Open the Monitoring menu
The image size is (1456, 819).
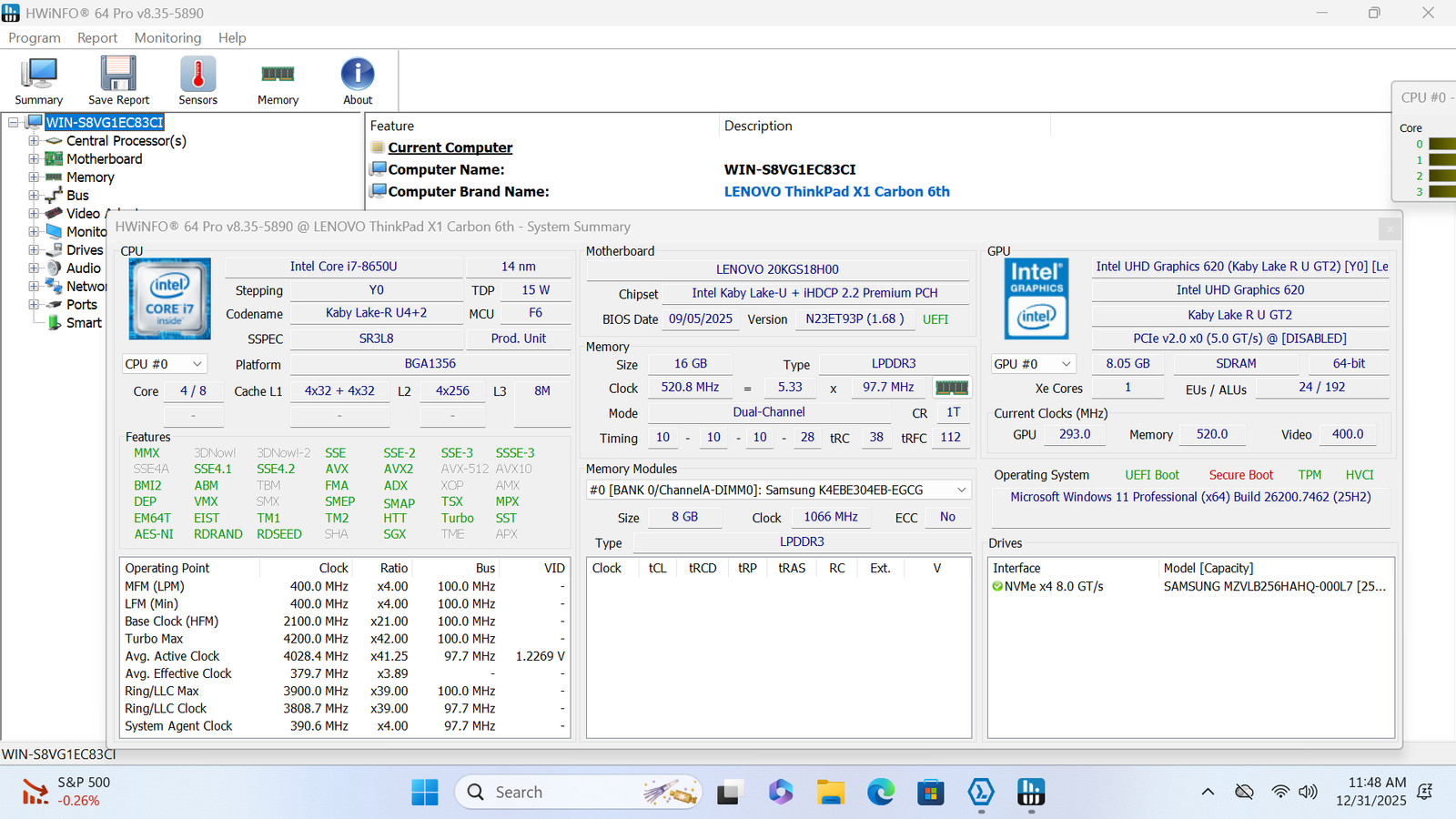point(167,37)
